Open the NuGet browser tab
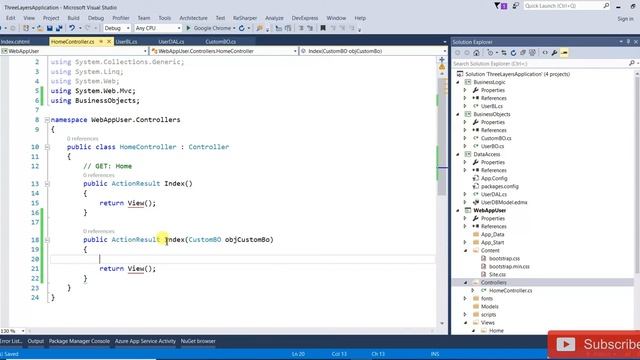 click(198, 341)
